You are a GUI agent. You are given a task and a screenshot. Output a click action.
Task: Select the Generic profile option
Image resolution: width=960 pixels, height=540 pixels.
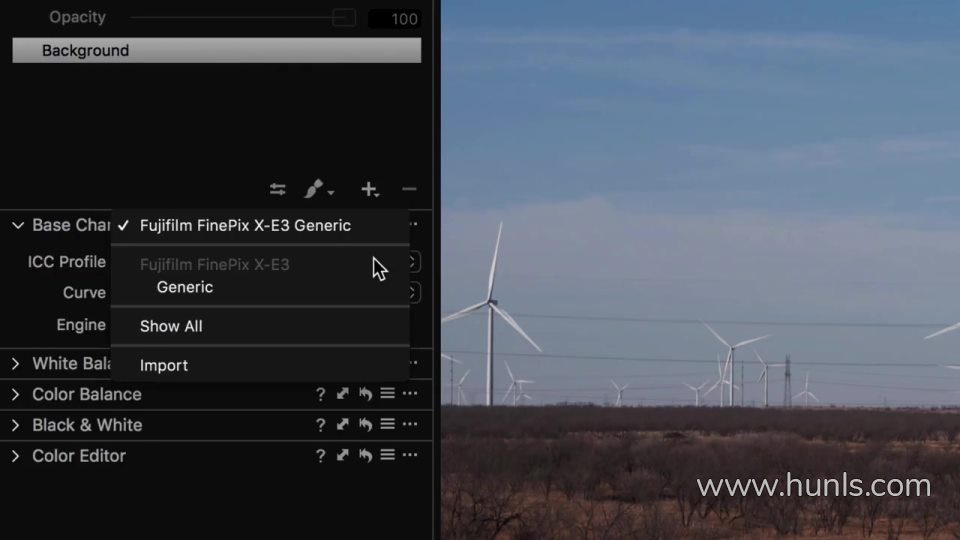pyautogui.click(x=185, y=287)
